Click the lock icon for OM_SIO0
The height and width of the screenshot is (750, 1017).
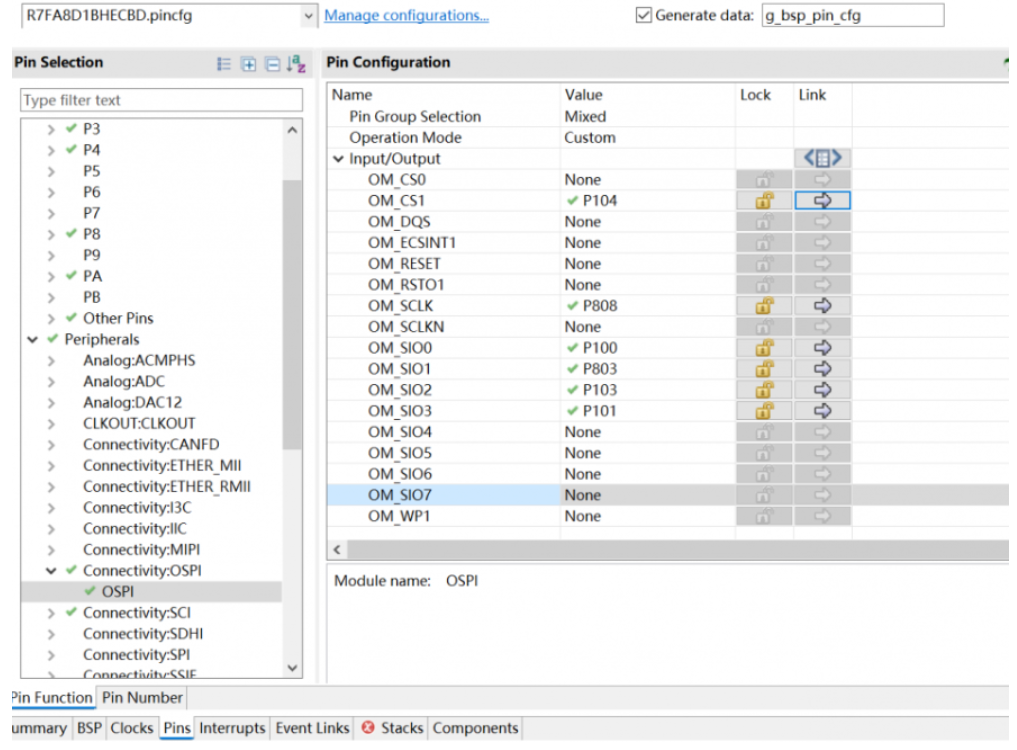coord(765,348)
